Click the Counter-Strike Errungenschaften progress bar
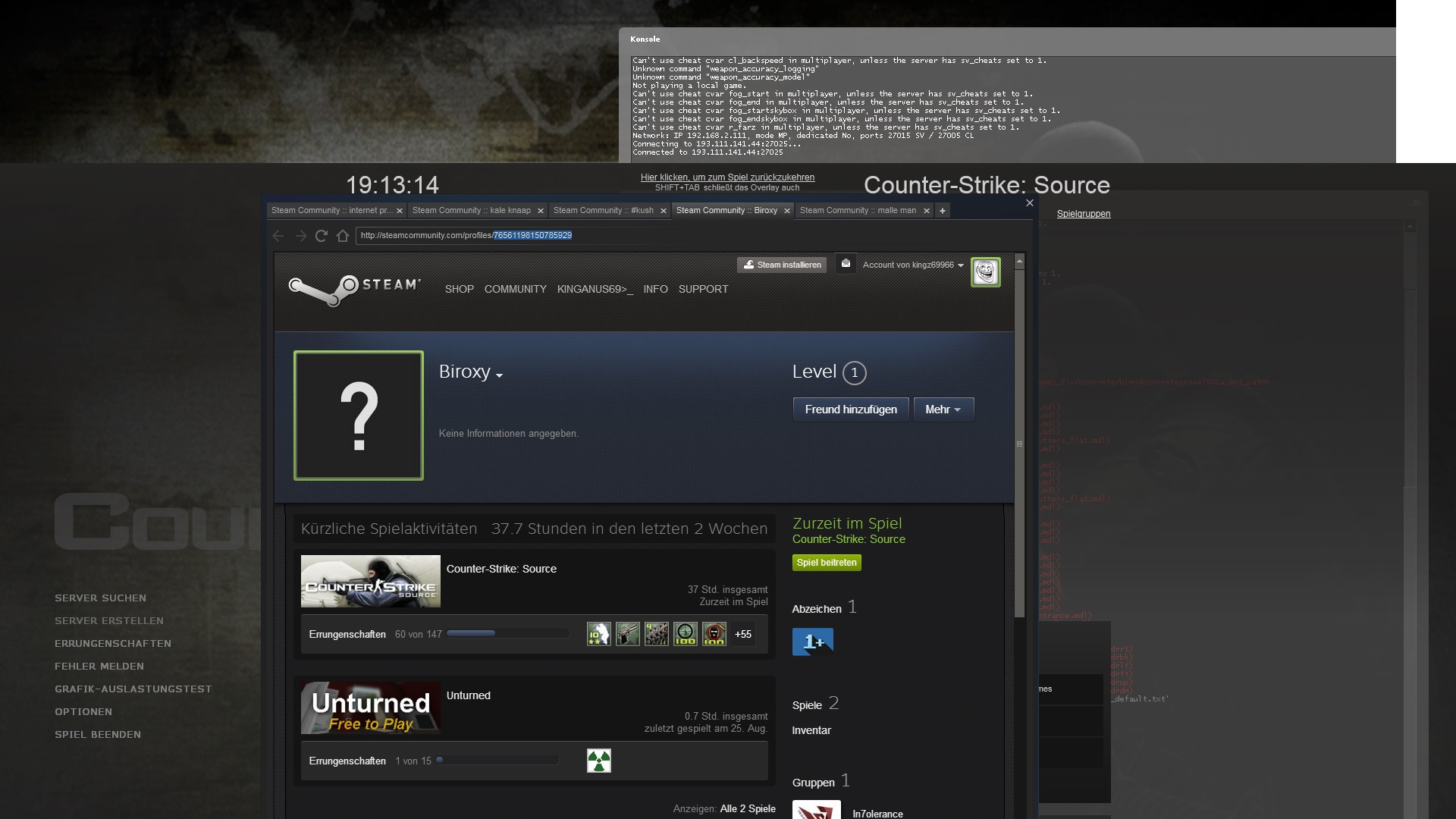The width and height of the screenshot is (1456, 819). point(507,633)
